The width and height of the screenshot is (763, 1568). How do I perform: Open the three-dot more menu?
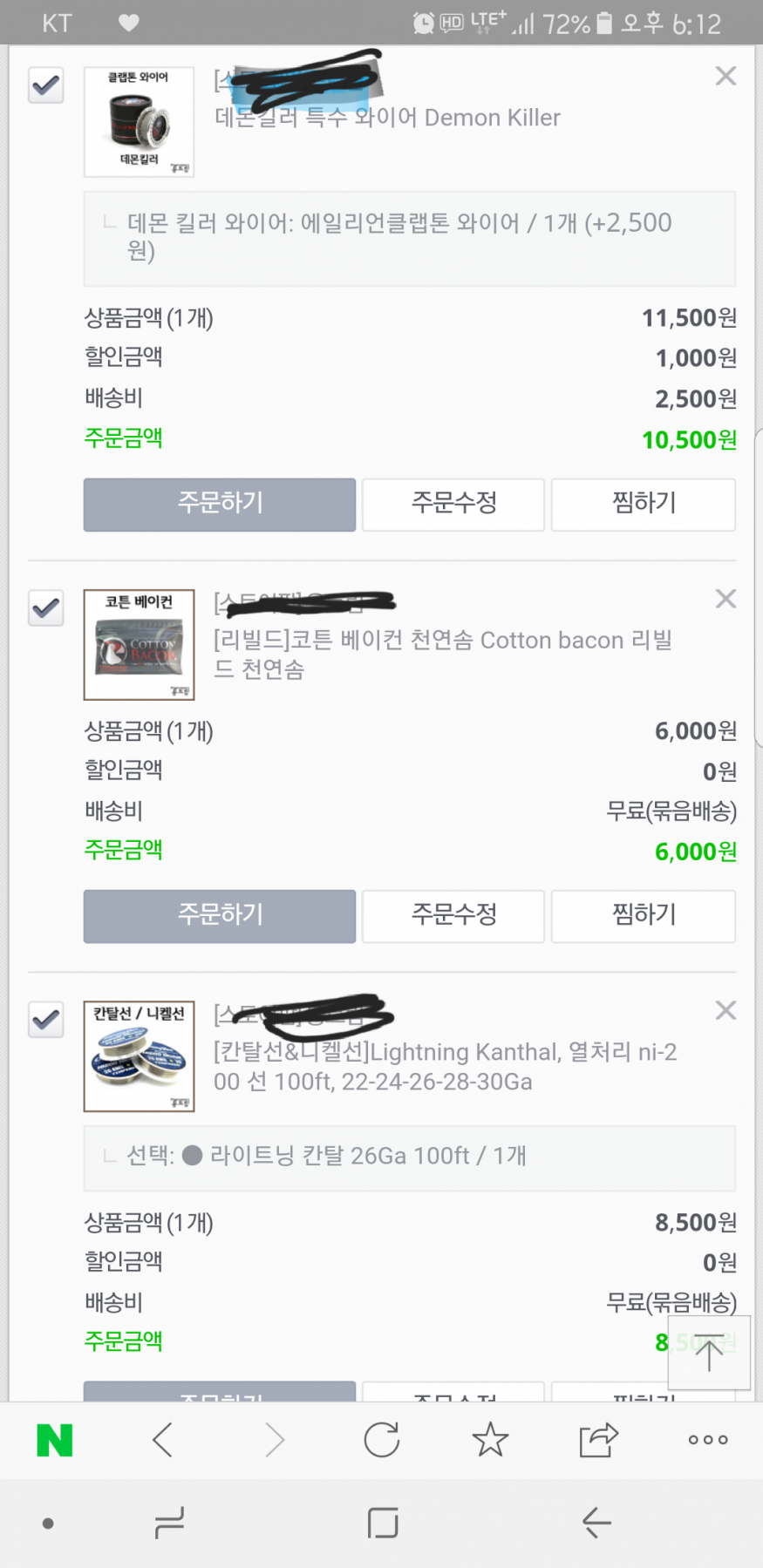coord(707,1441)
